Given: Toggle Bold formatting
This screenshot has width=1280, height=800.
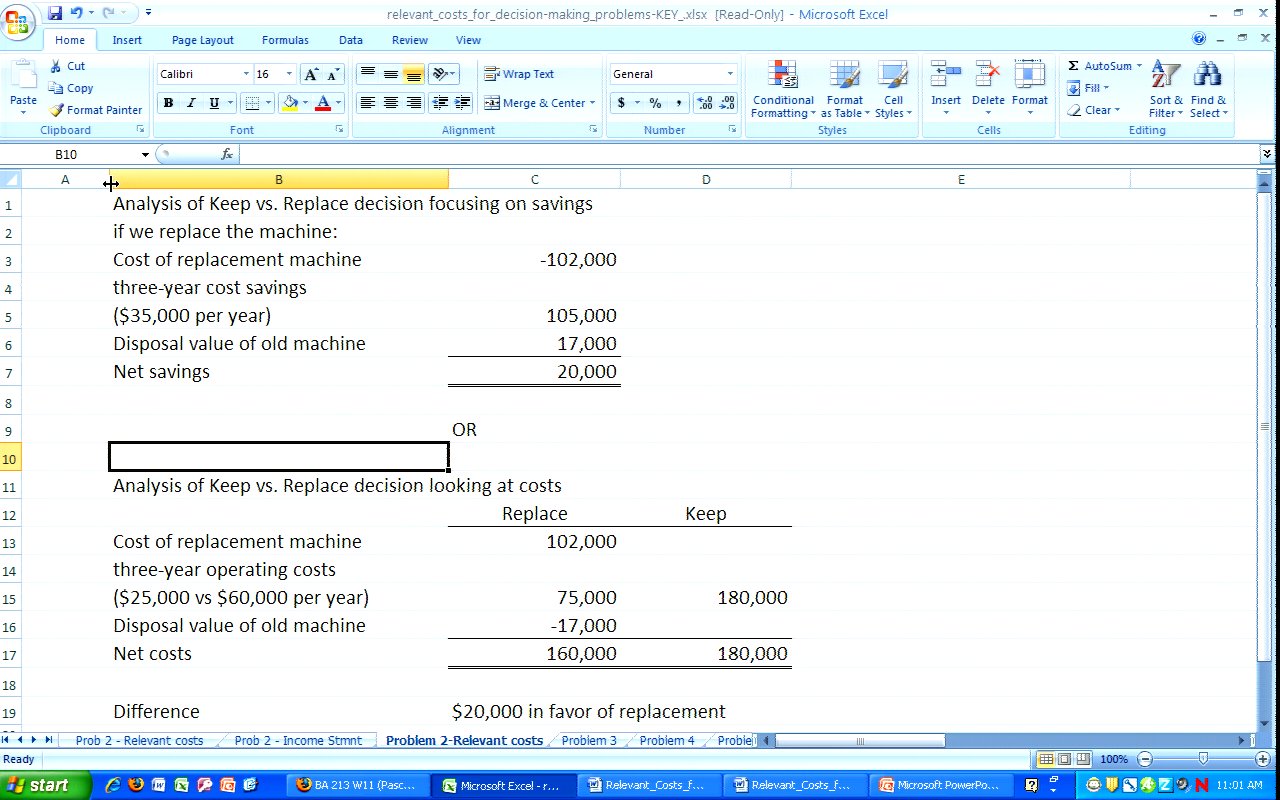Looking at the screenshot, I should 168,103.
